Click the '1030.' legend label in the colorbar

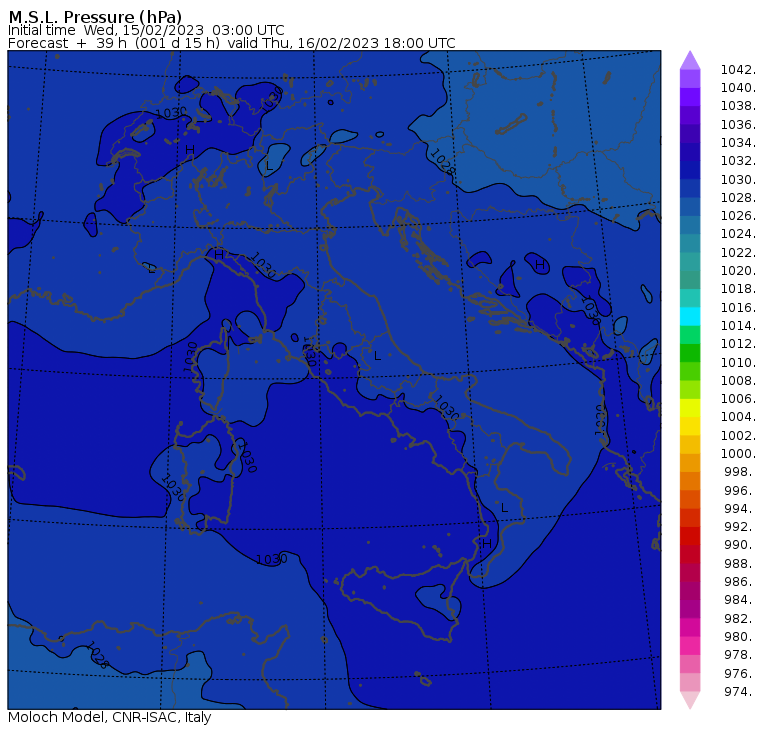738,179
